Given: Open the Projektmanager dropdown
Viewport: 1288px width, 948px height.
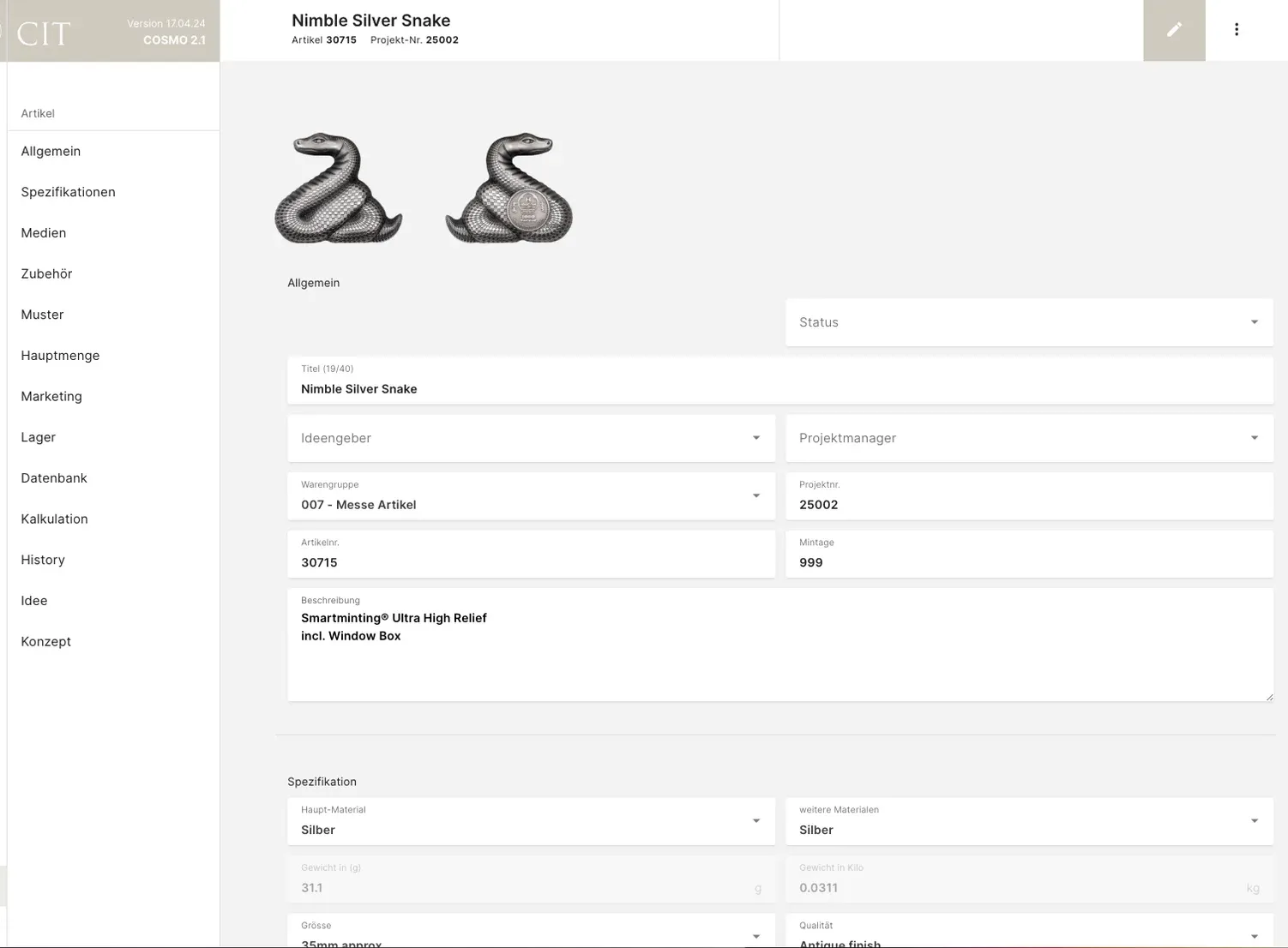Looking at the screenshot, I should pyautogui.click(x=1029, y=438).
